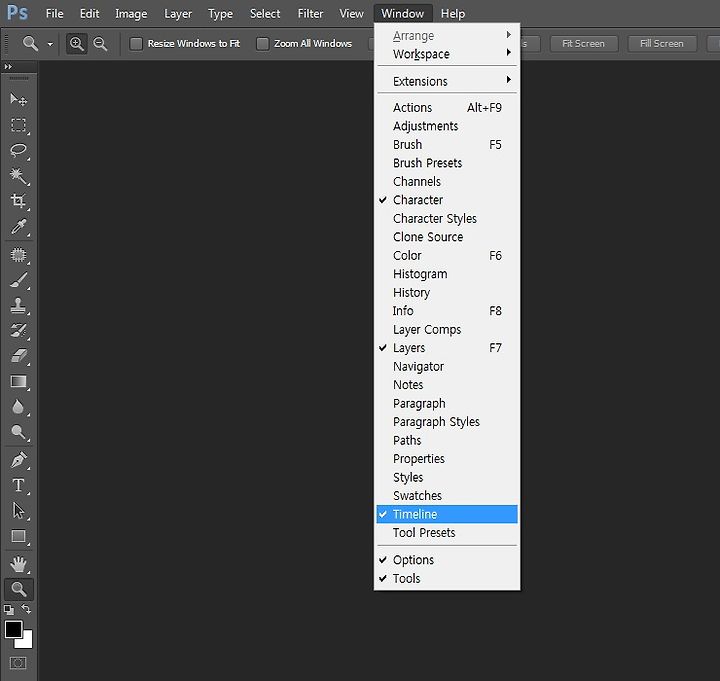The image size is (720, 681).
Task: Open the Zoom tool preset picker arrow
Action: coord(50,44)
